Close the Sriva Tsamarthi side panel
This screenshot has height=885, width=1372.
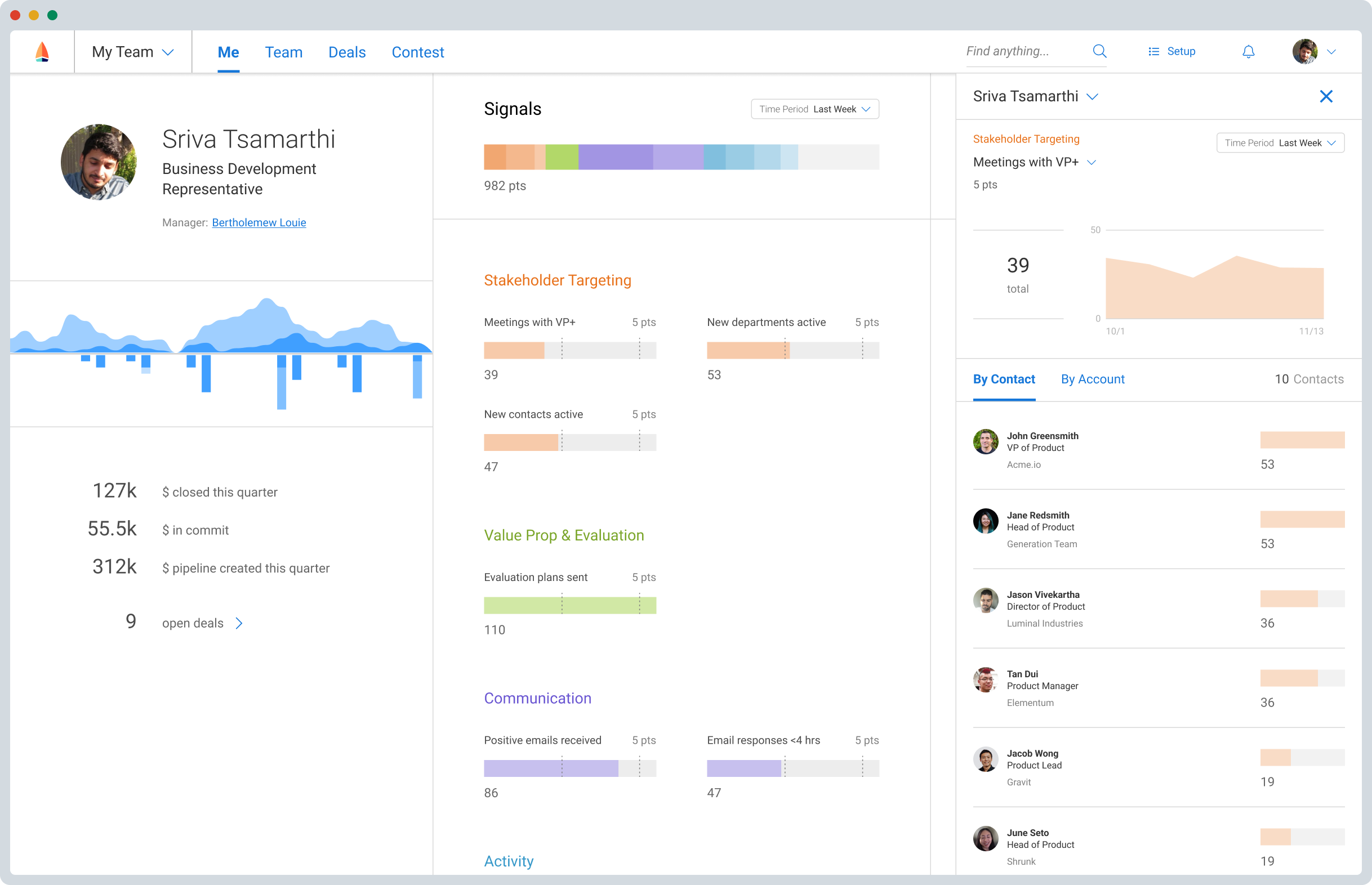coord(1325,96)
